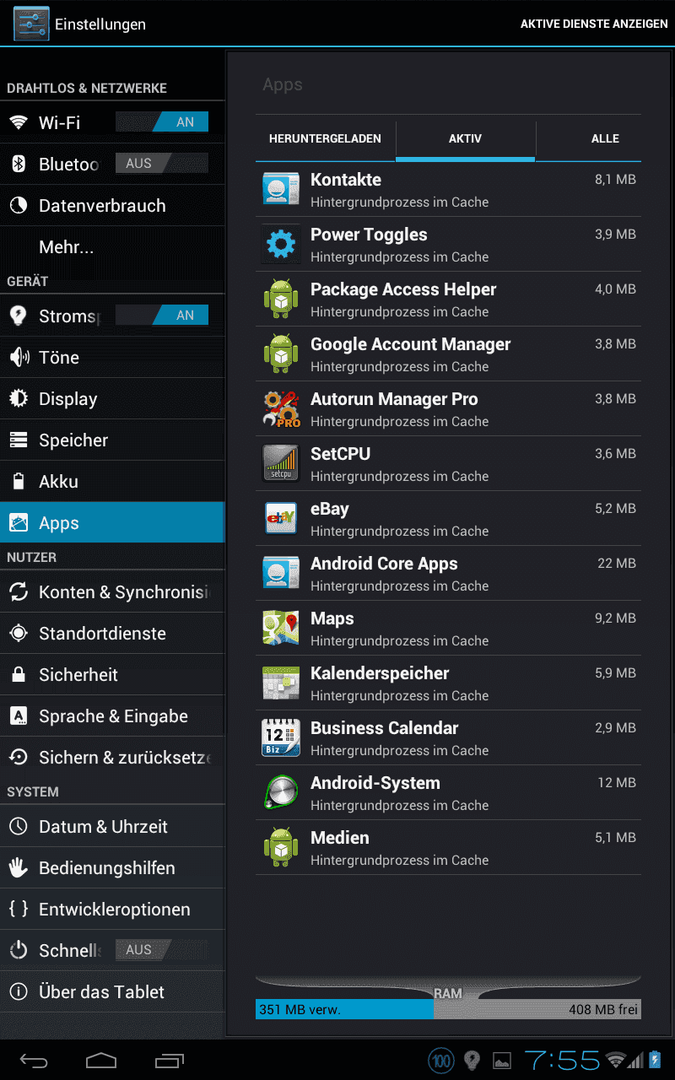This screenshot has height=1080, width=675.
Task: Select the Medien 5,1 MB row
Action: pyautogui.click(x=448, y=847)
